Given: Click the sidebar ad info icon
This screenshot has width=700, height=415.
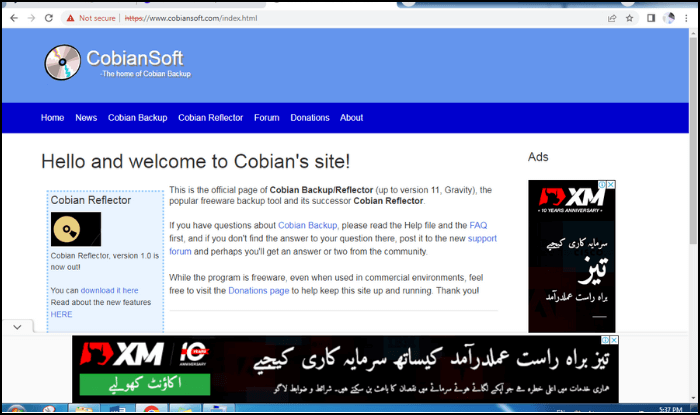Looking at the screenshot, I should [602, 184].
